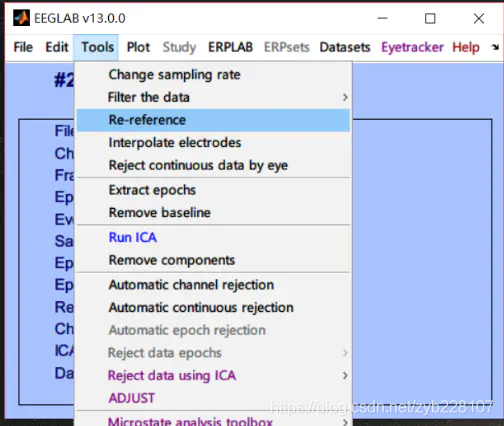Image resolution: width=504 pixels, height=426 pixels.
Task: Click the MATLAB logo icon in title bar
Action: tap(21, 18)
